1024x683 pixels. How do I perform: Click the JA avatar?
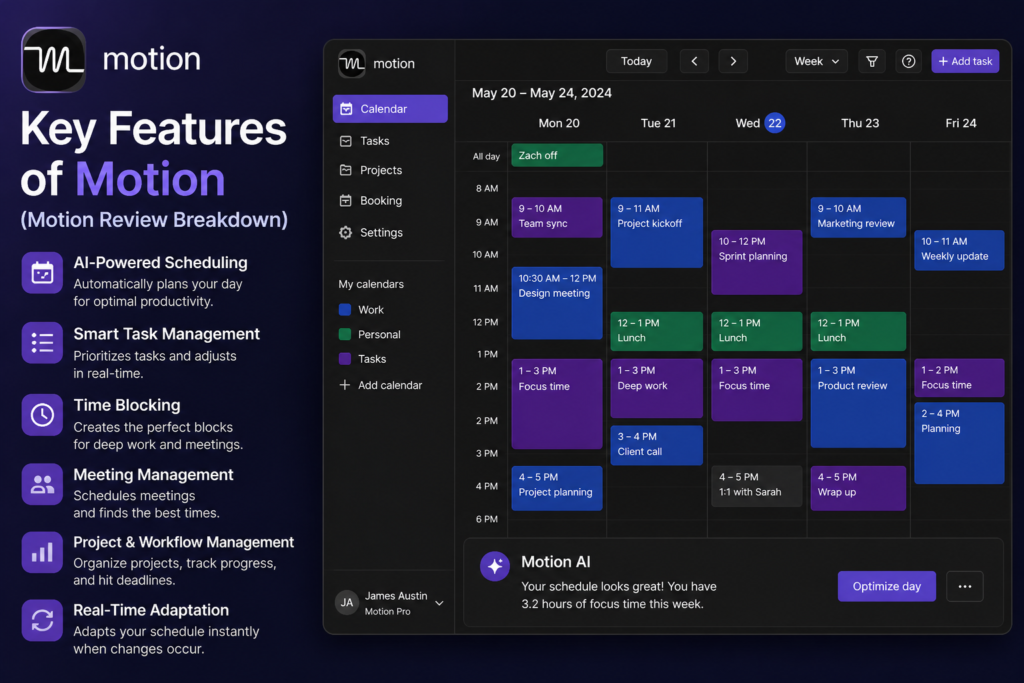point(347,603)
